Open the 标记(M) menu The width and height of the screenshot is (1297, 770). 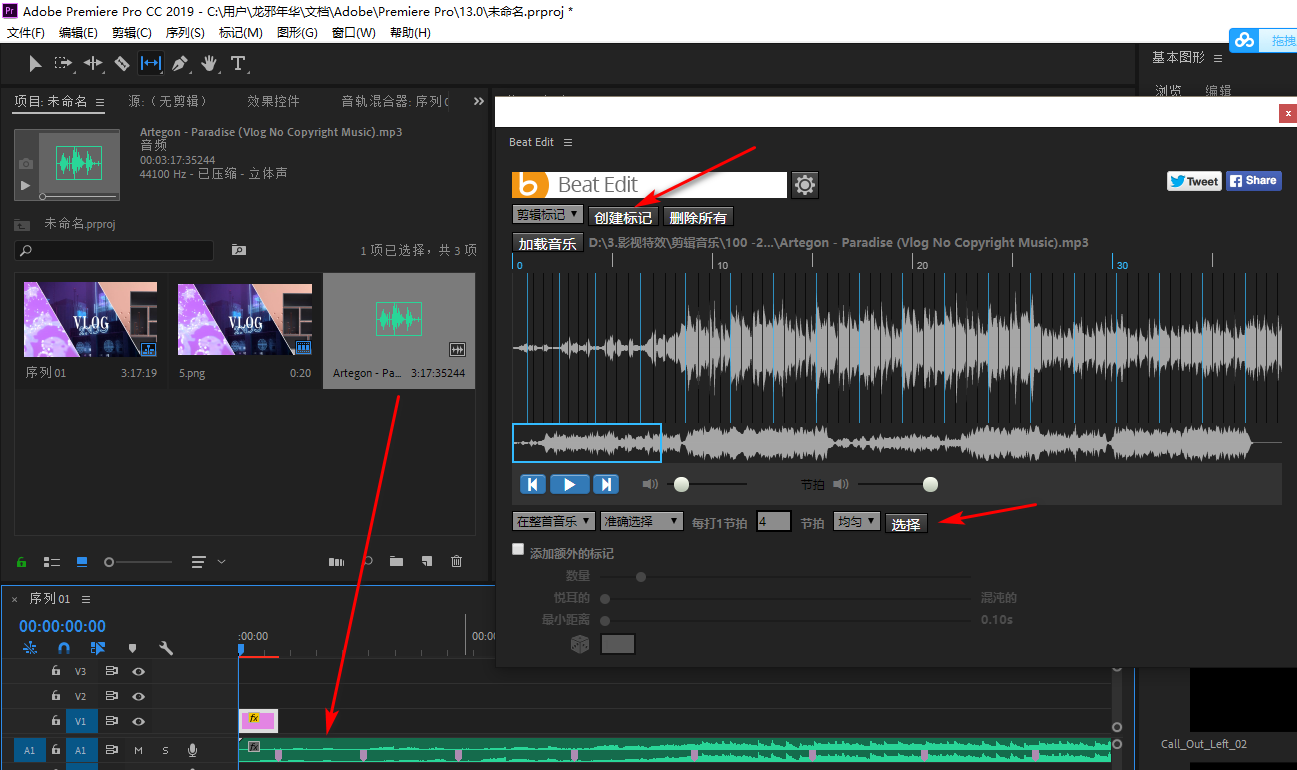pos(241,33)
